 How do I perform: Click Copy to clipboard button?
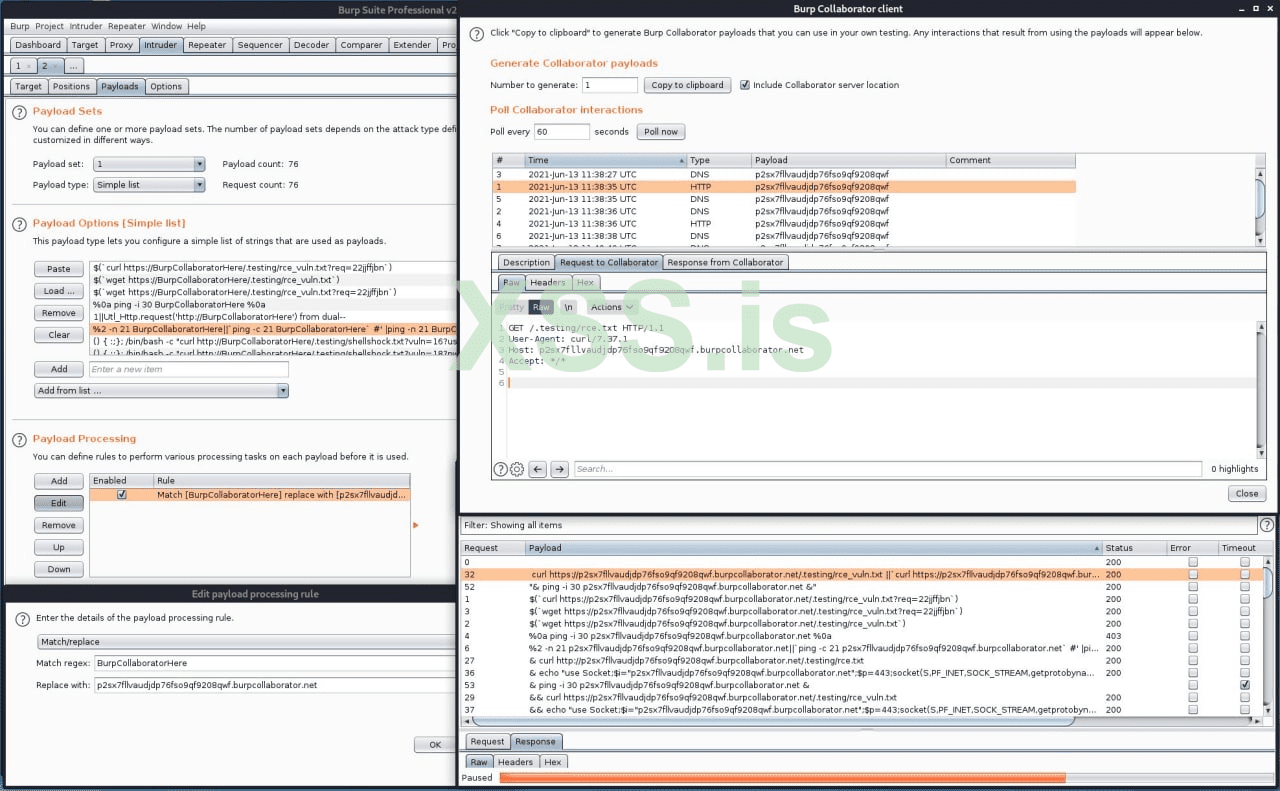[687, 85]
